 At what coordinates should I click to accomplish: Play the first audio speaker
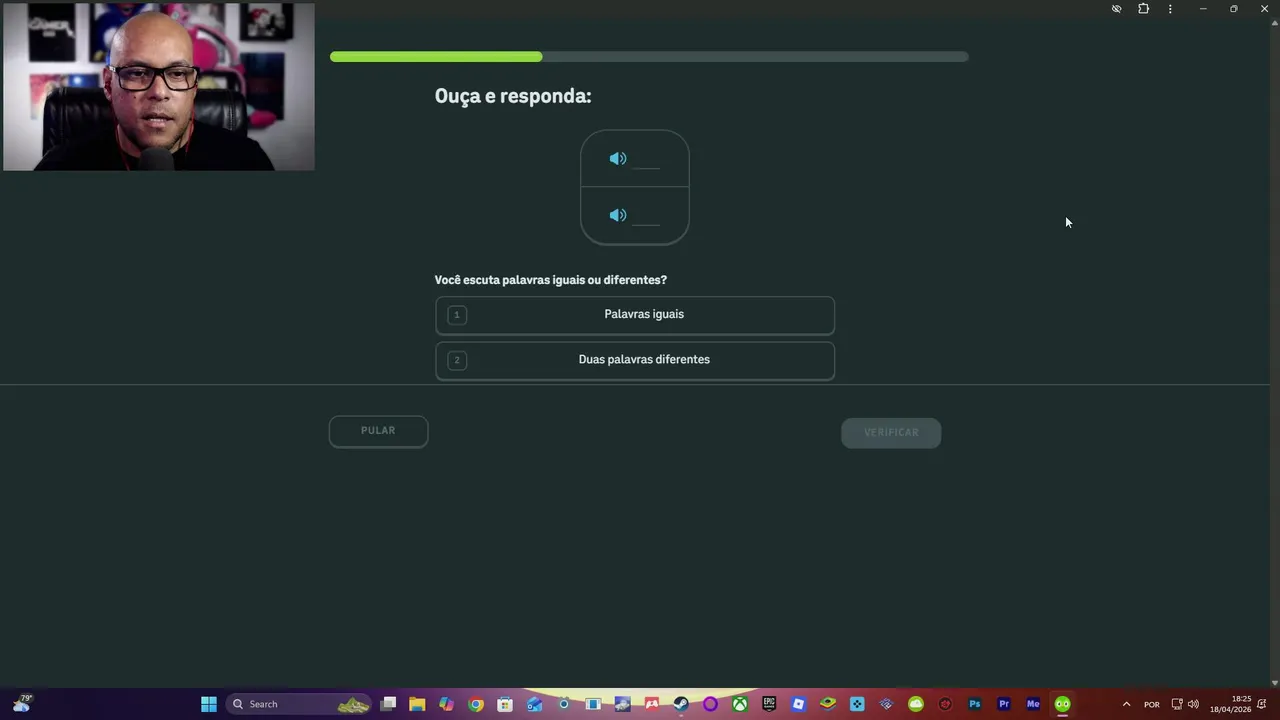[x=618, y=158]
